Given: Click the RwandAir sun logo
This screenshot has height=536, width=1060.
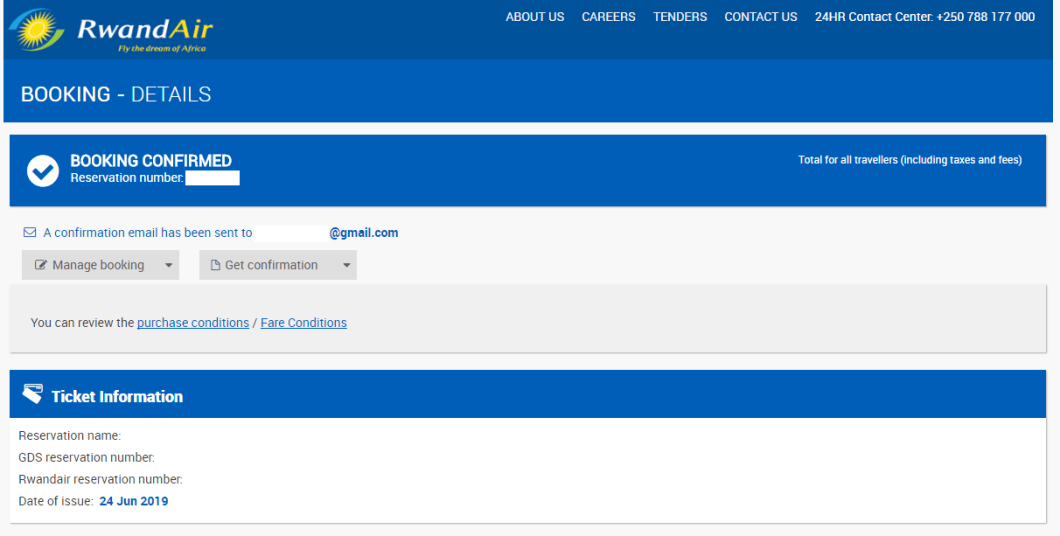Looking at the screenshot, I should pos(36,30).
